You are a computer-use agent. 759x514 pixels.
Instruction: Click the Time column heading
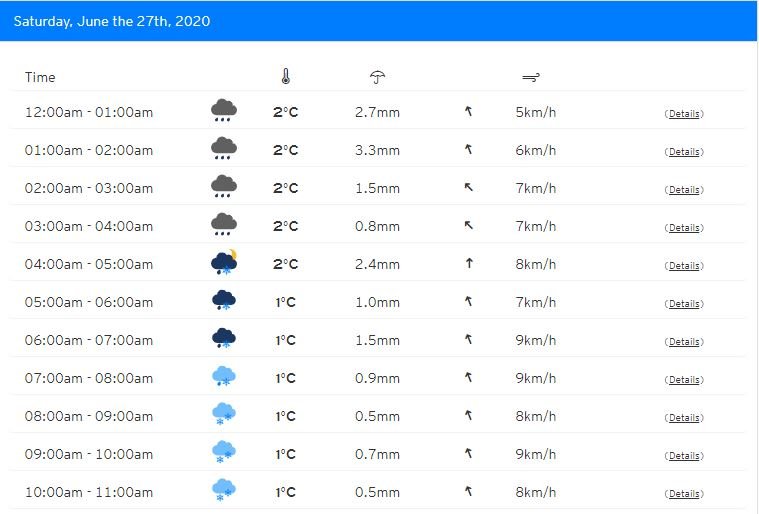[40, 77]
